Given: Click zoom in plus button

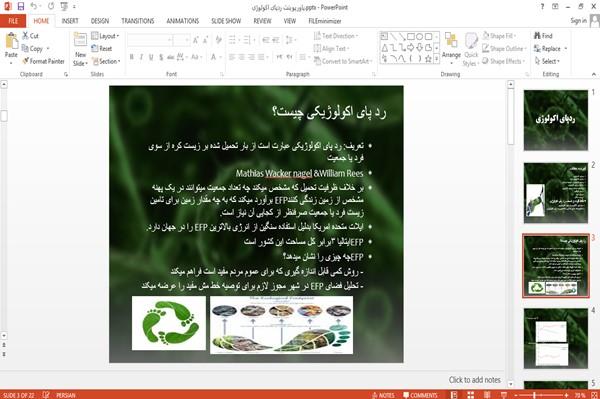Looking at the screenshot, I should 567,395.
